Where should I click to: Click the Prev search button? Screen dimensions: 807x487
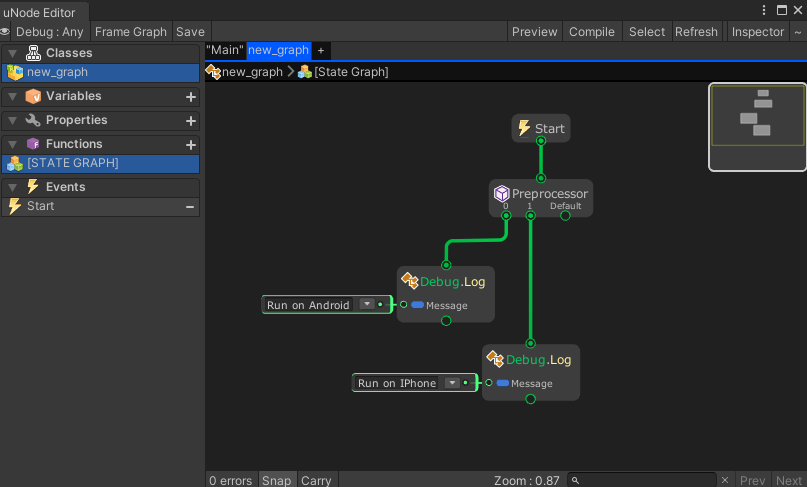[752, 480]
